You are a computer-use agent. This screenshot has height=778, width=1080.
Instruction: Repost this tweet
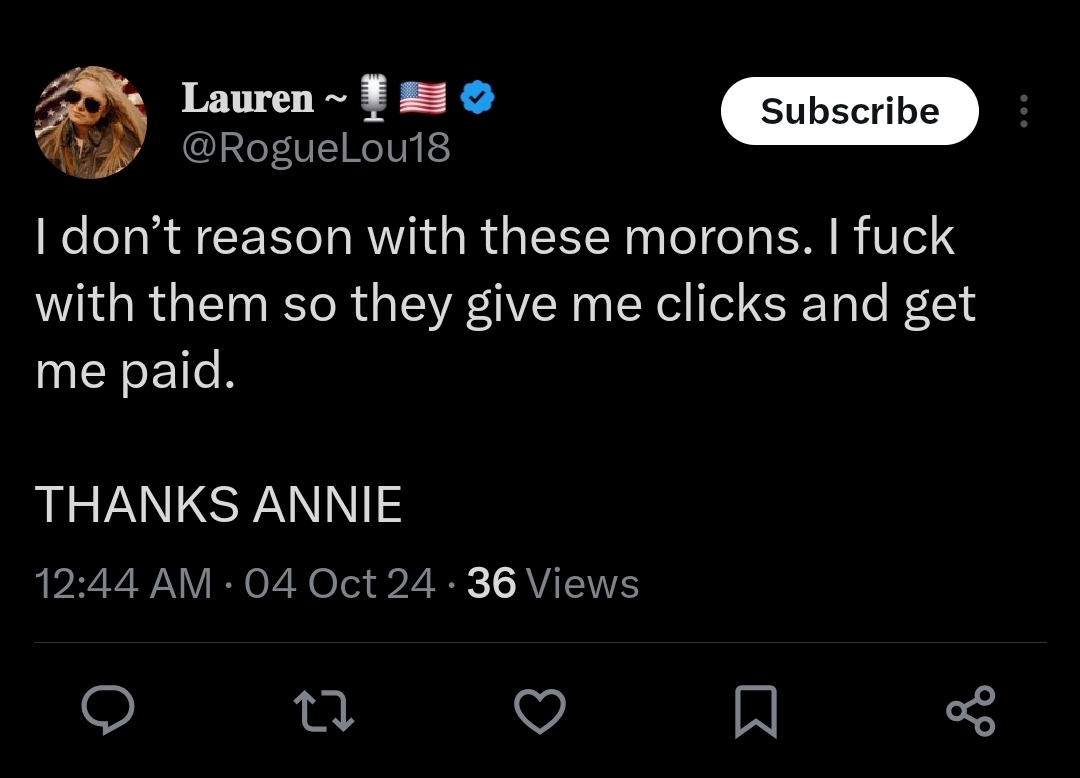tap(323, 711)
